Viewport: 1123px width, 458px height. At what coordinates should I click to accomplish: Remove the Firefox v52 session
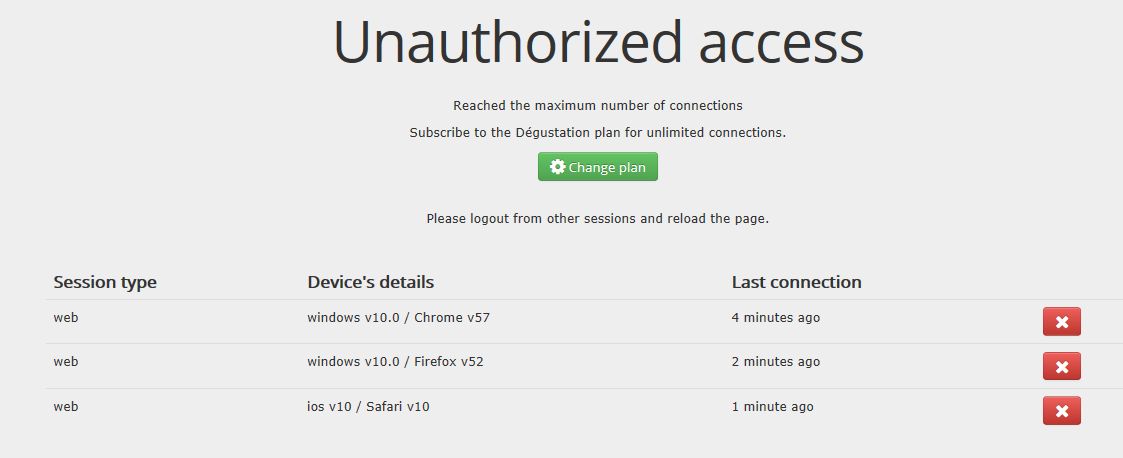pos(1061,367)
